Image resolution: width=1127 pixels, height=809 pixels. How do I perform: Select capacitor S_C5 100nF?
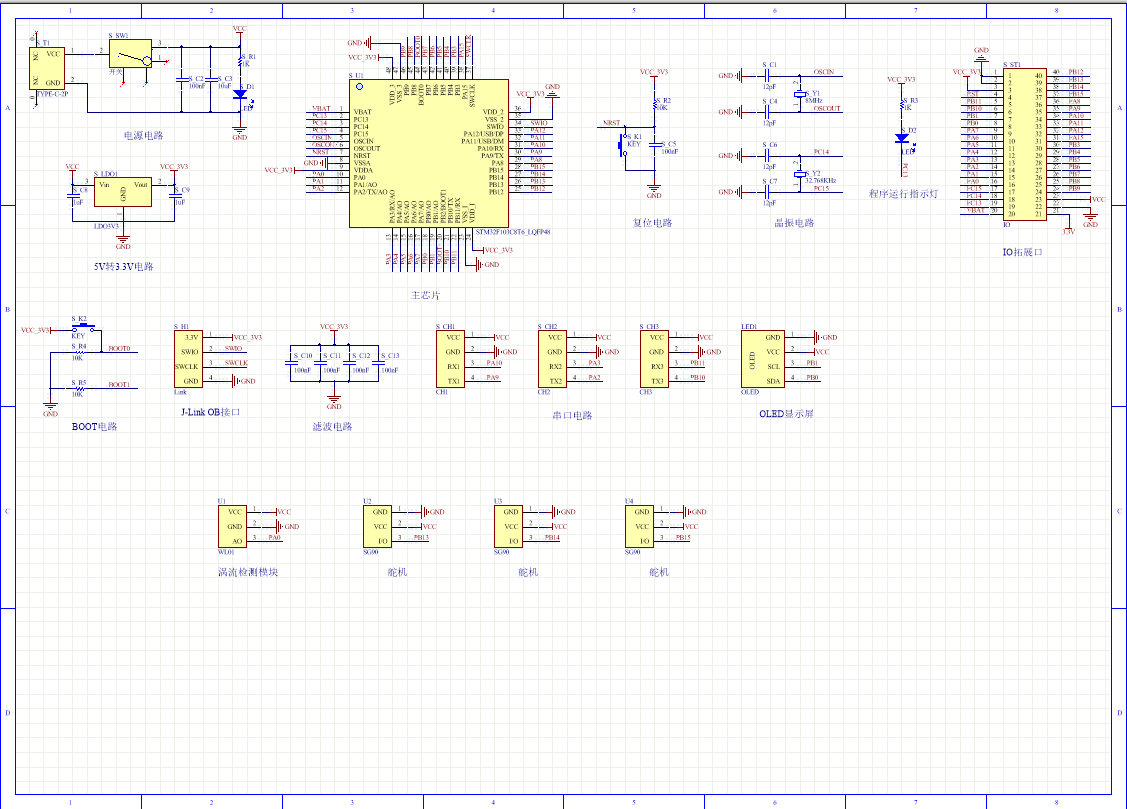655,145
